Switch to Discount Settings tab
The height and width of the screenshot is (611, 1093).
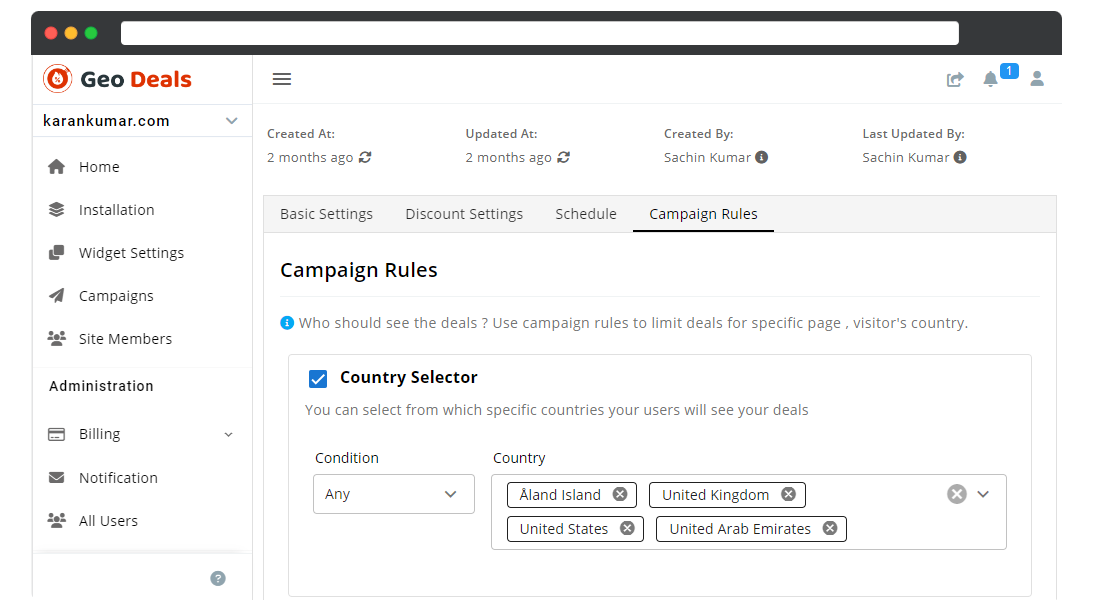point(464,214)
